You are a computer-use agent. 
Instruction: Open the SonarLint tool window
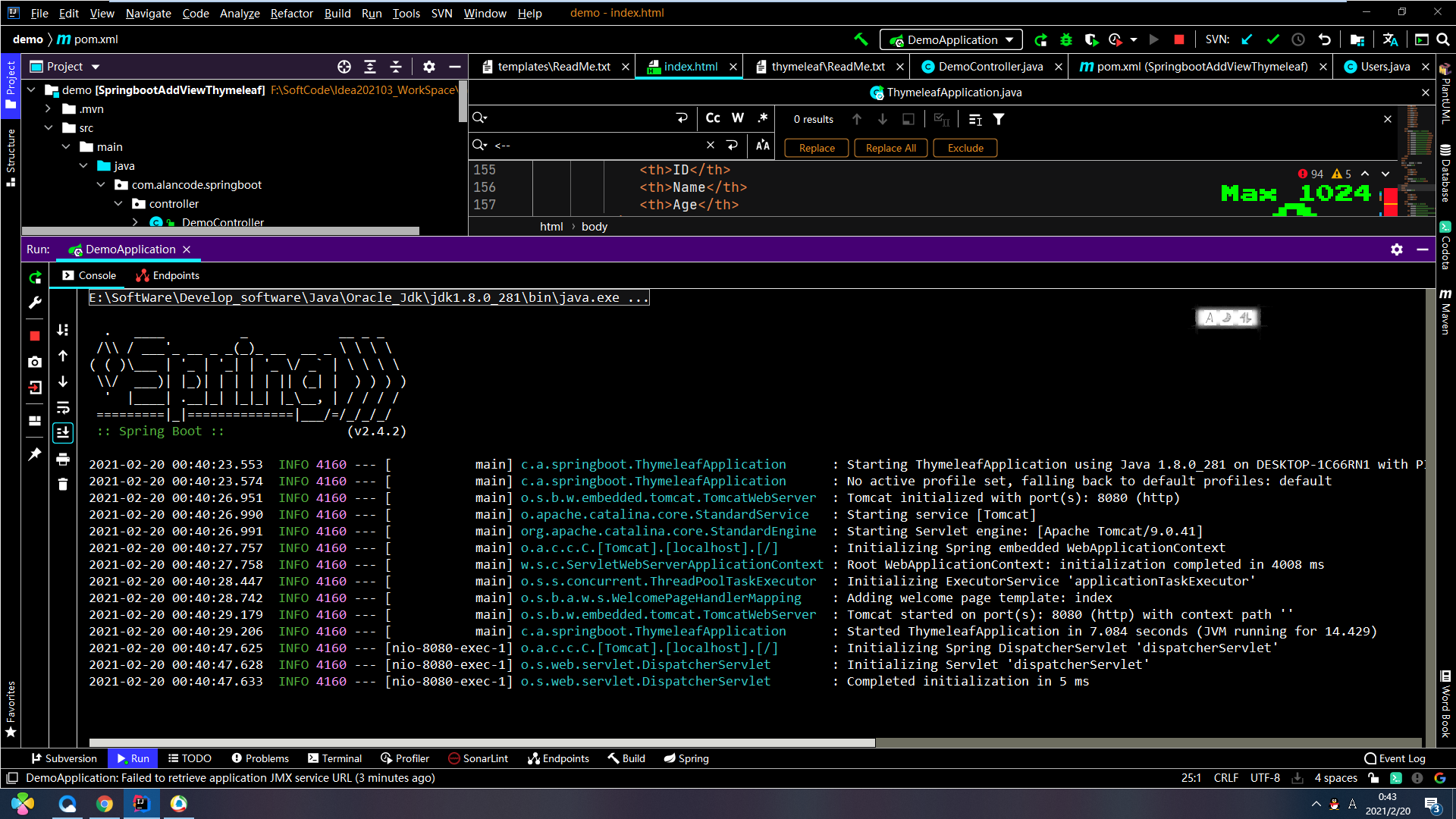[x=478, y=758]
